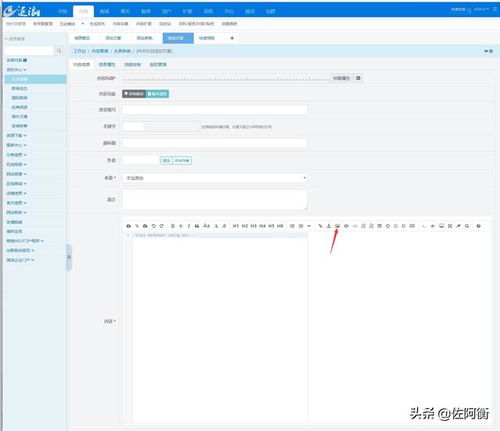Collapse the expanded sidebar category above highlighted item
The height and width of the screenshot is (431, 500).
pyautogui.click(x=16, y=70)
